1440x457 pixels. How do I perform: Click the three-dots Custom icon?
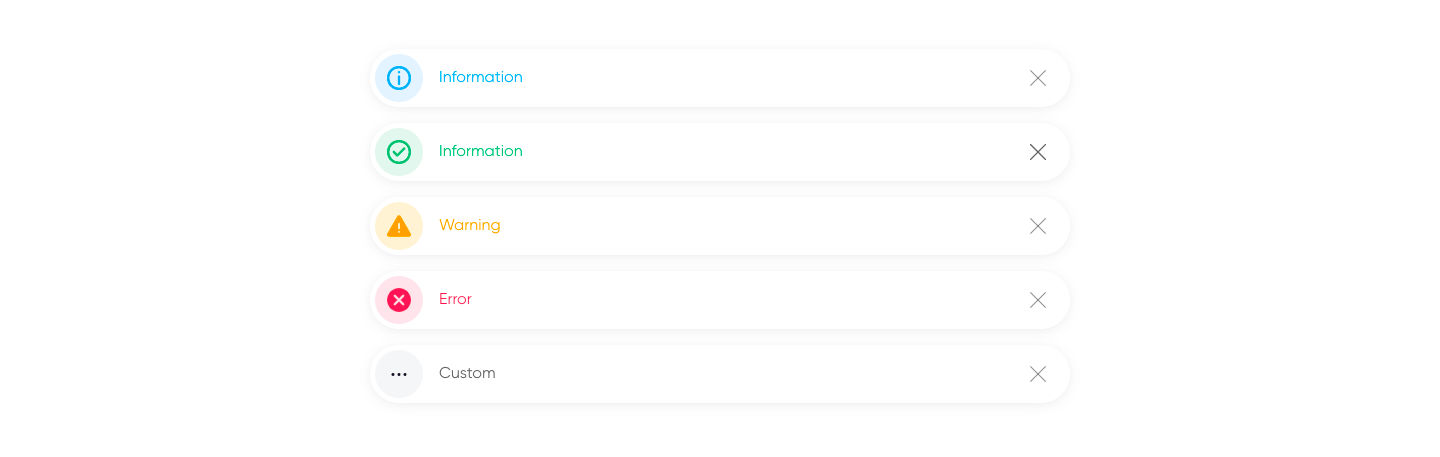click(399, 374)
